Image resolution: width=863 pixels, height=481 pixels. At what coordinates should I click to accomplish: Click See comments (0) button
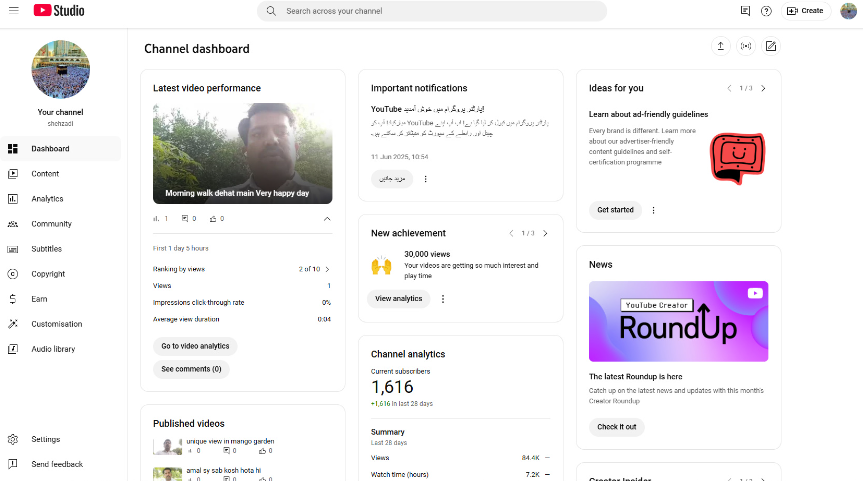click(x=192, y=369)
